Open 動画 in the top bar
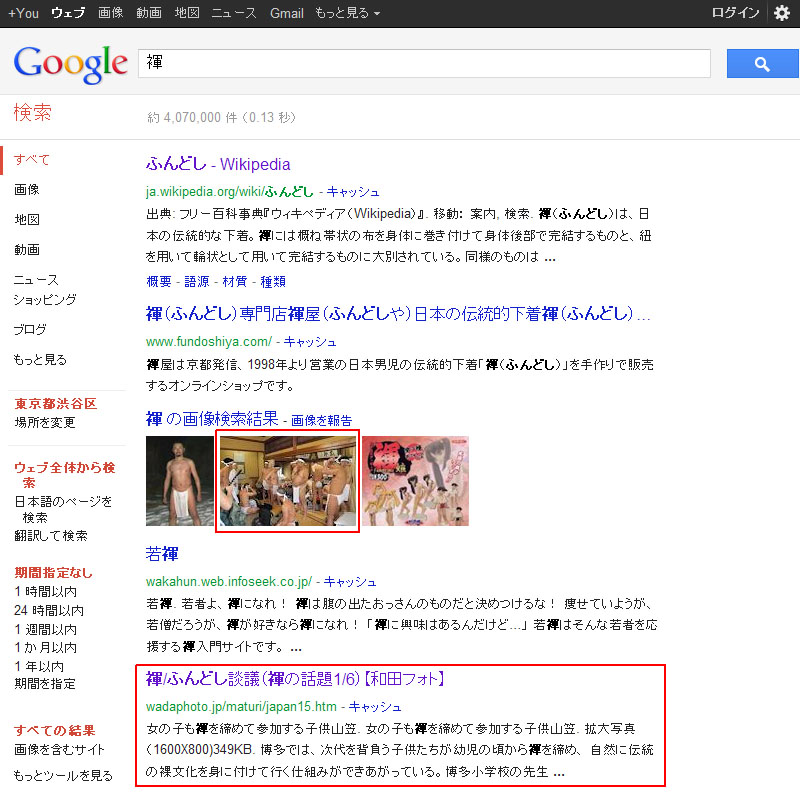 point(149,13)
